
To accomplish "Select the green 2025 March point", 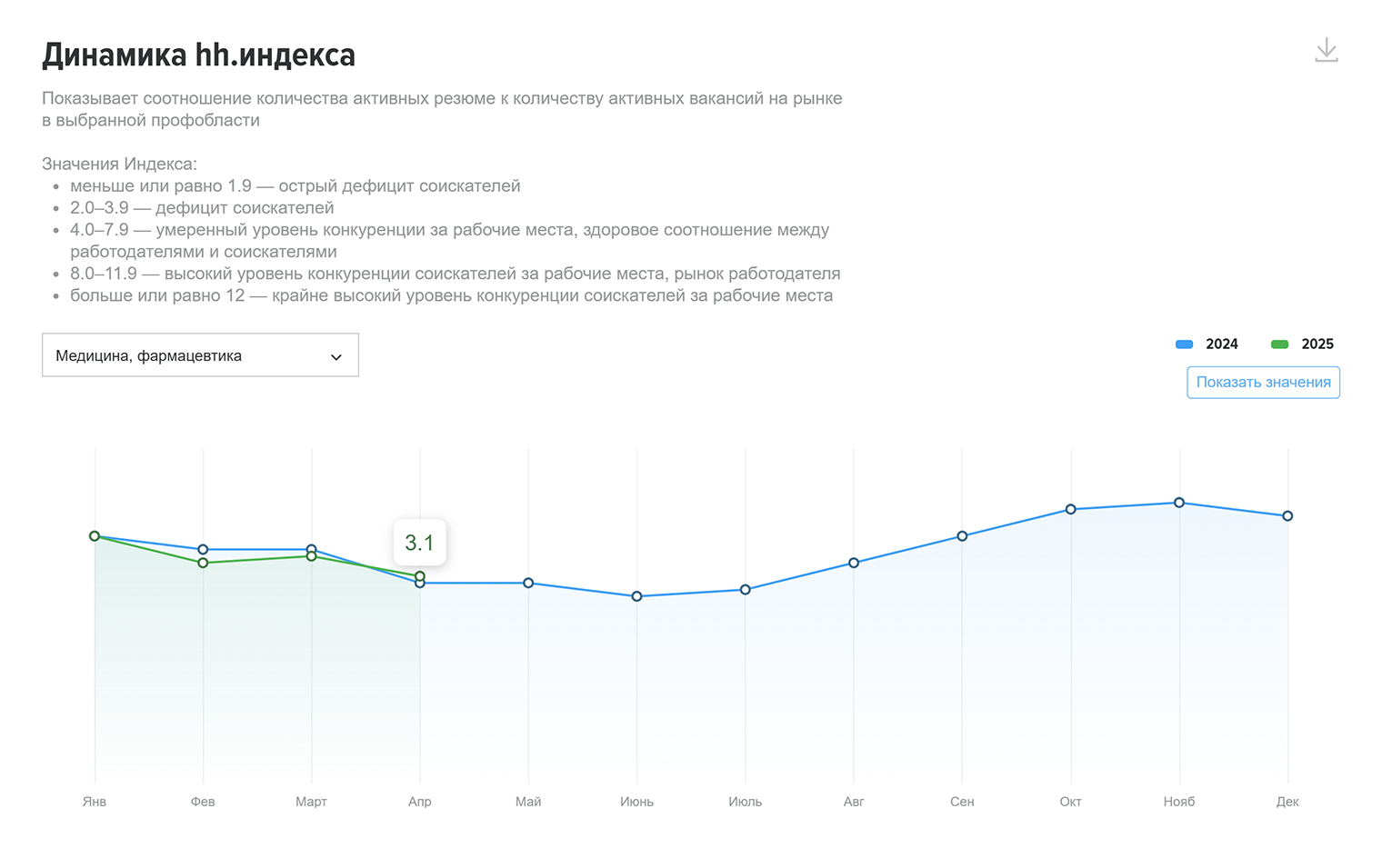I will (312, 556).
